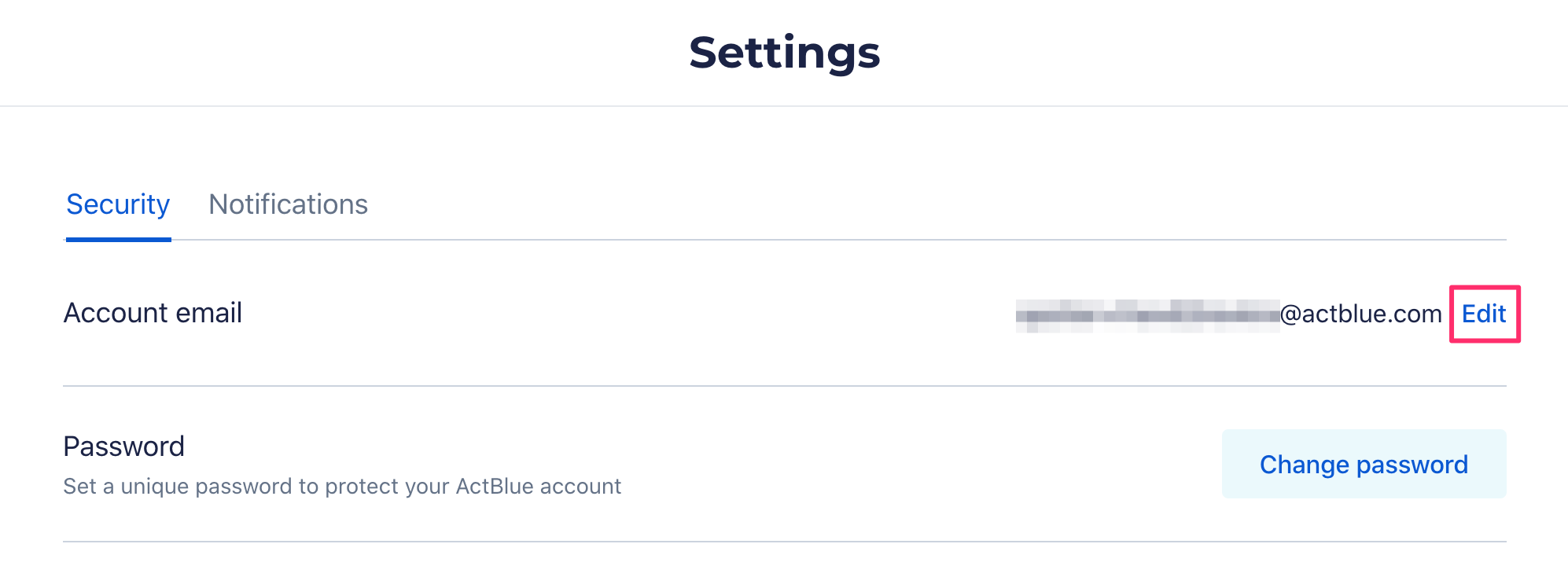The height and width of the screenshot is (566, 1568).
Task: Click the divider line beneath Password section
Action: point(784,542)
